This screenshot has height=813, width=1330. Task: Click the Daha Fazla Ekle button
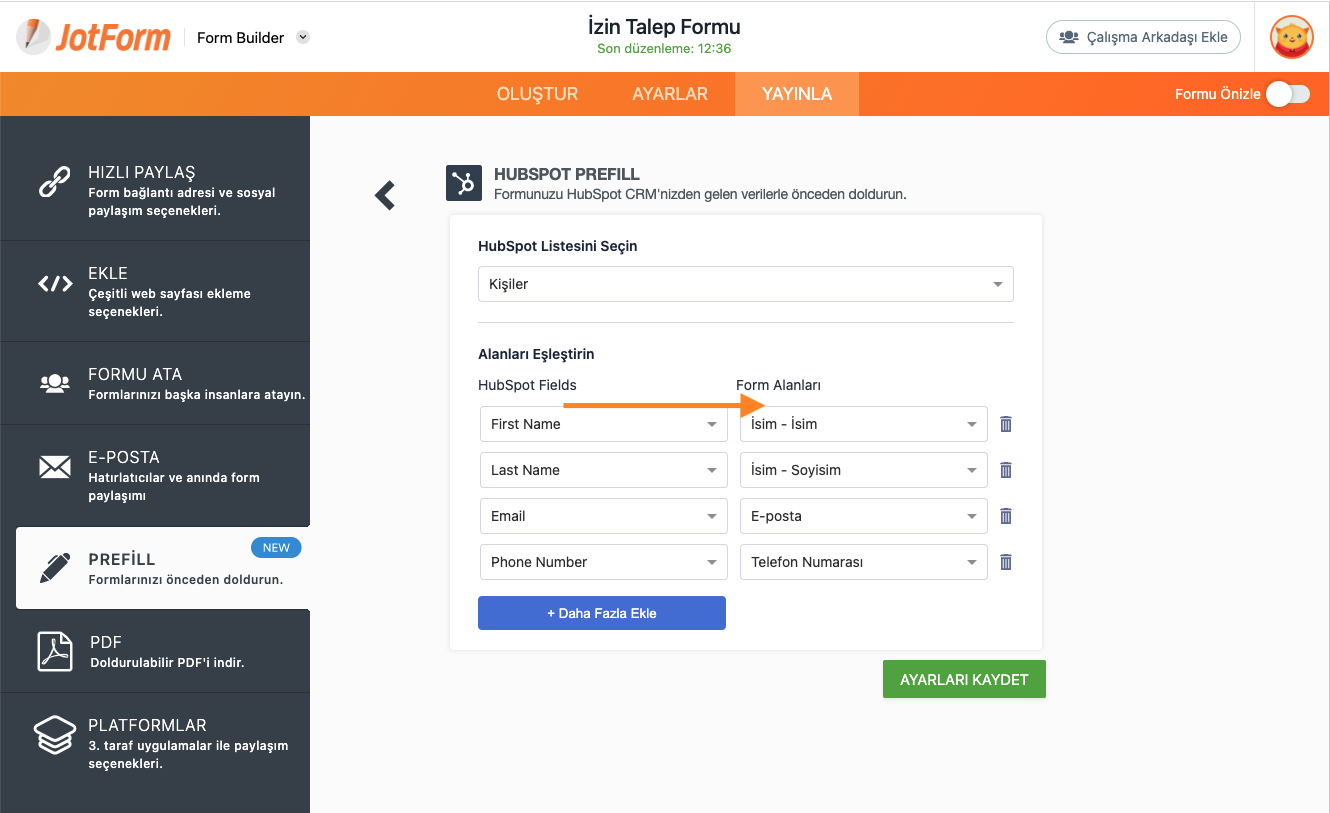(x=601, y=613)
